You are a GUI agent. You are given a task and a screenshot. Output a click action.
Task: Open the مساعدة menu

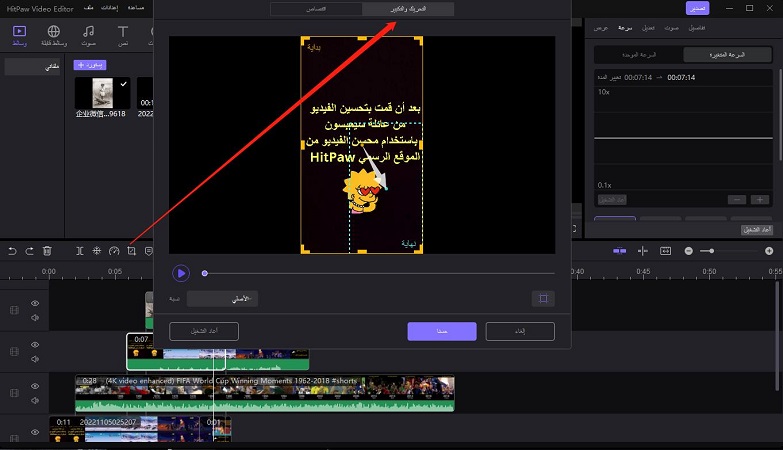[x=136, y=8]
